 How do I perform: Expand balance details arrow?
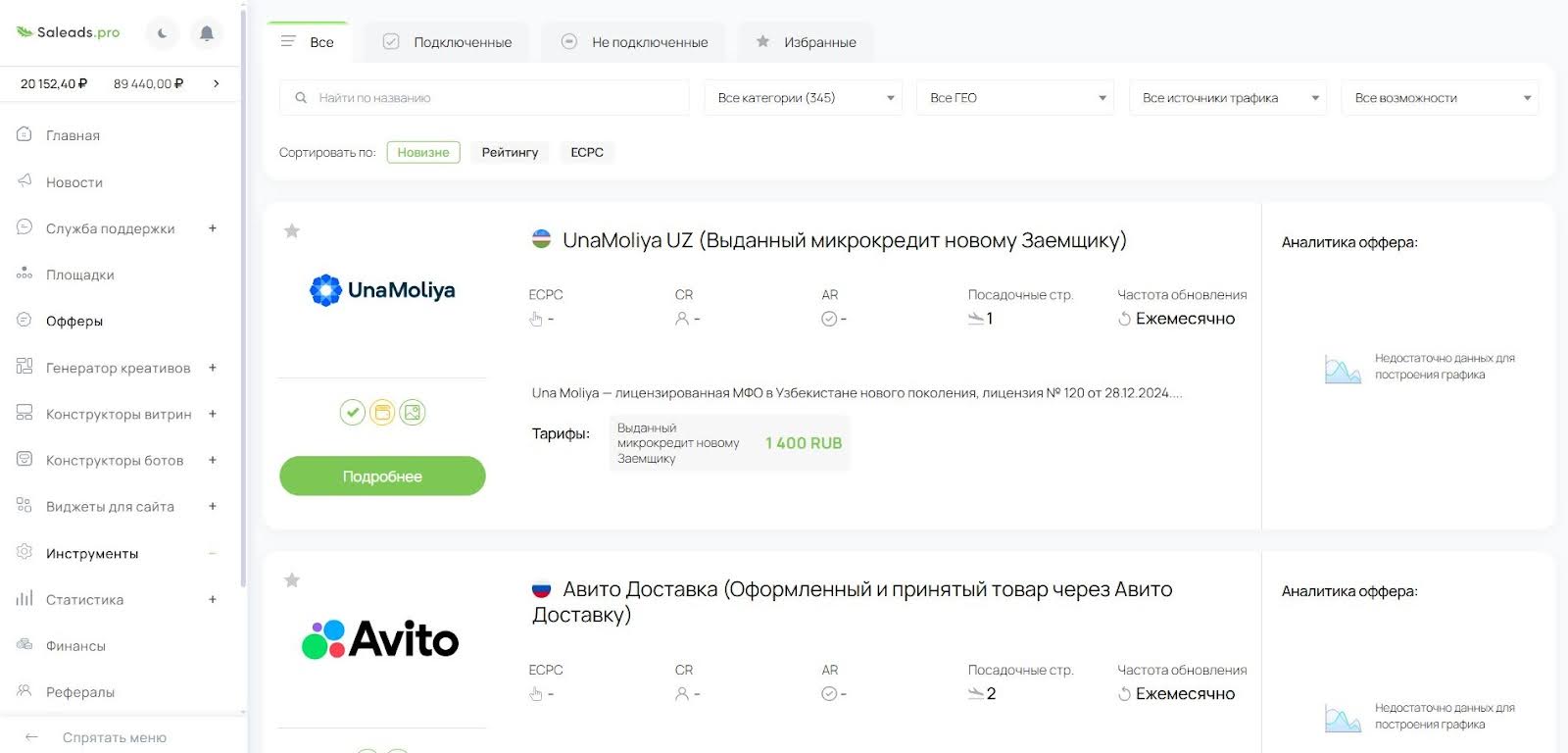(217, 83)
